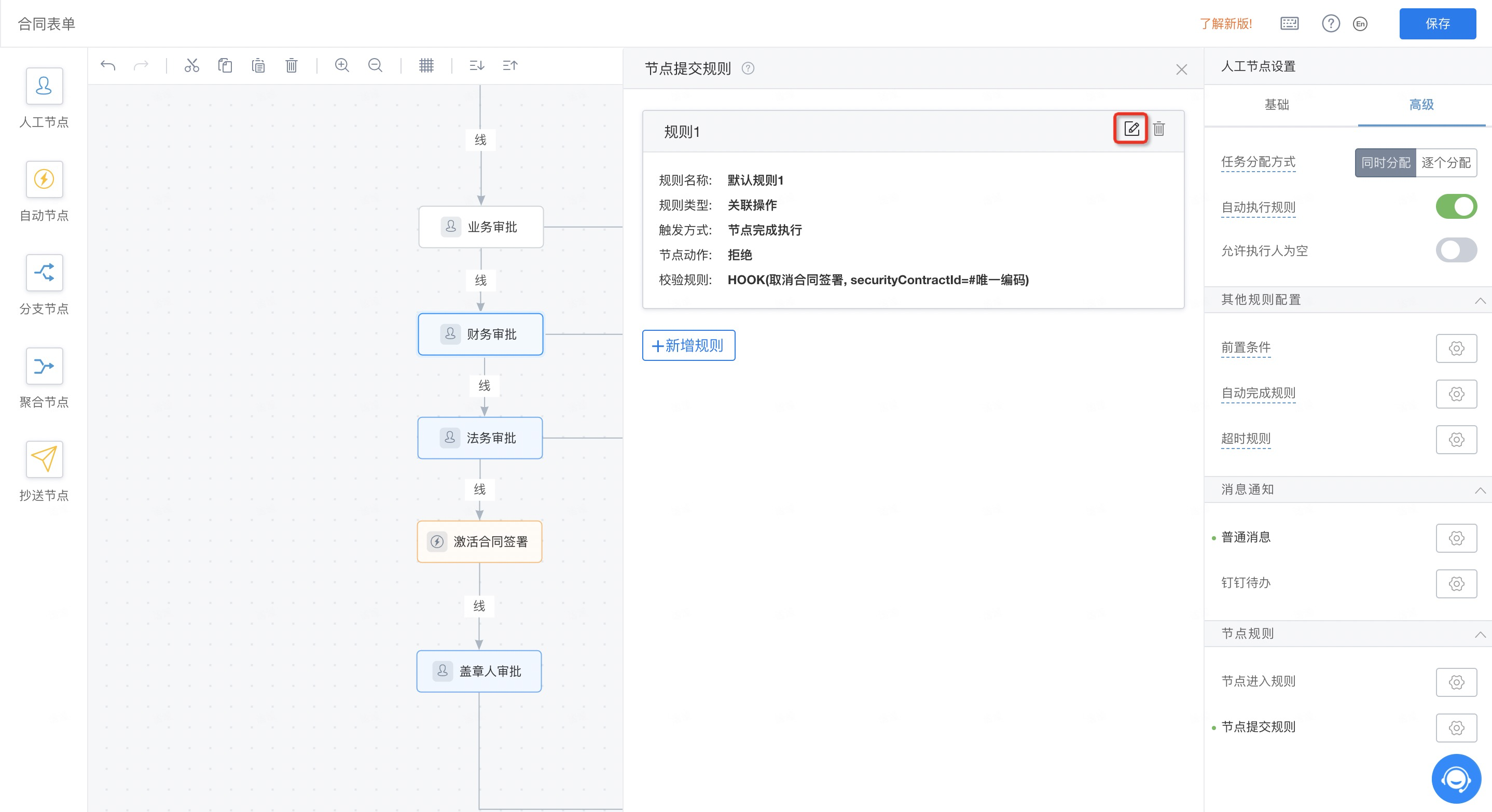
Task: Click the cut scissors icon
Action: coord(192,65)
